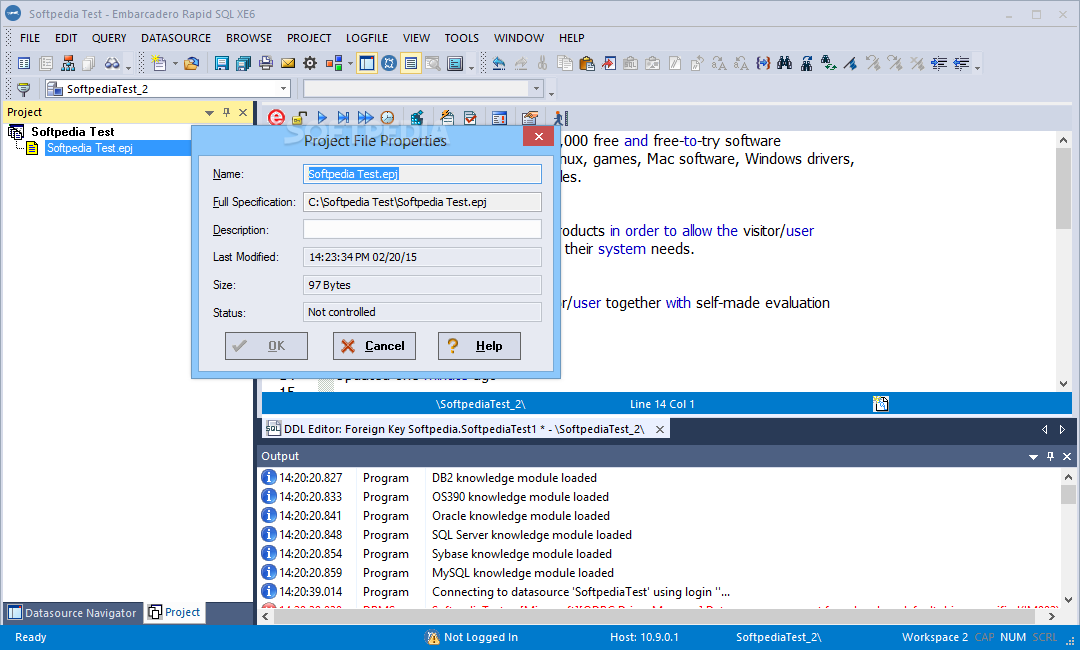Click the red Embarcadero 'e' icon
The height and width of the screenshot is (650, 1080).
click(276, 118)
